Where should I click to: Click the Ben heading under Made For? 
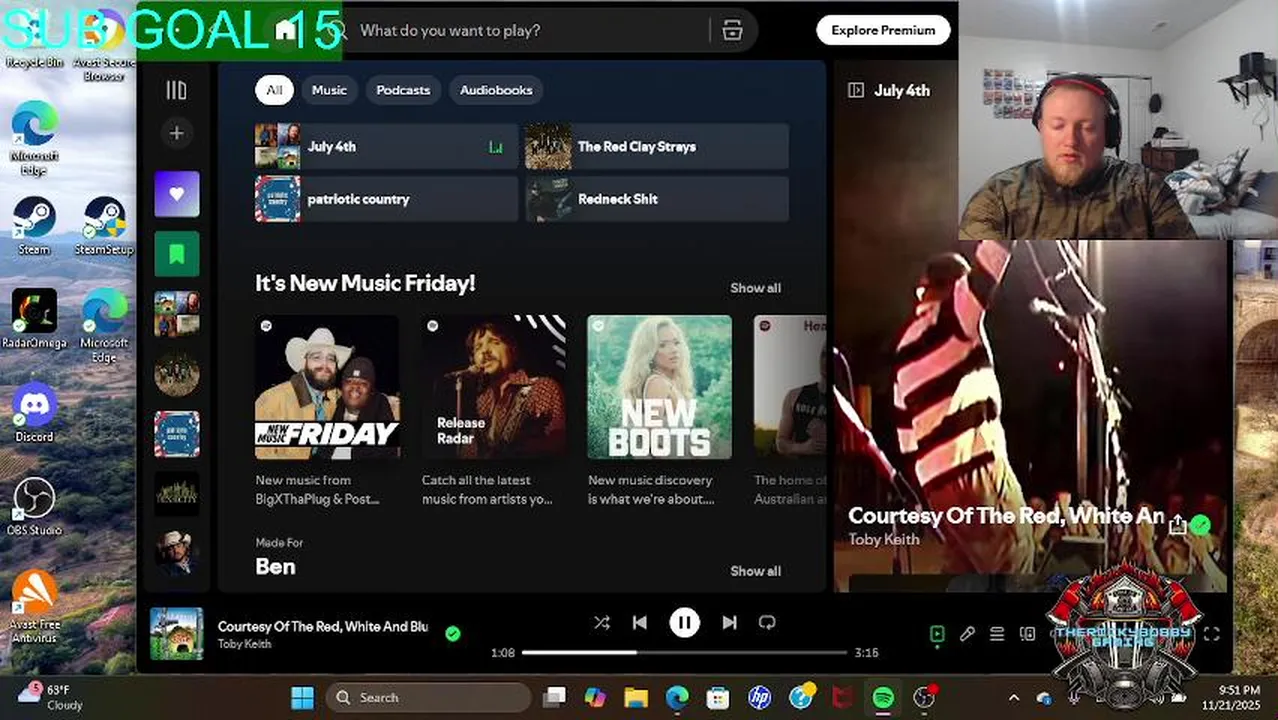(275, 567)
